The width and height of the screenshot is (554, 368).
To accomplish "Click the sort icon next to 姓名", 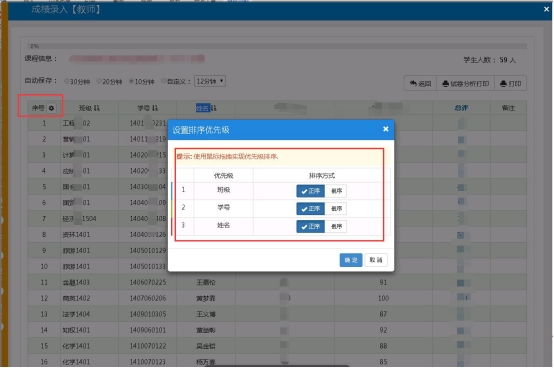I will pos(214,108).
